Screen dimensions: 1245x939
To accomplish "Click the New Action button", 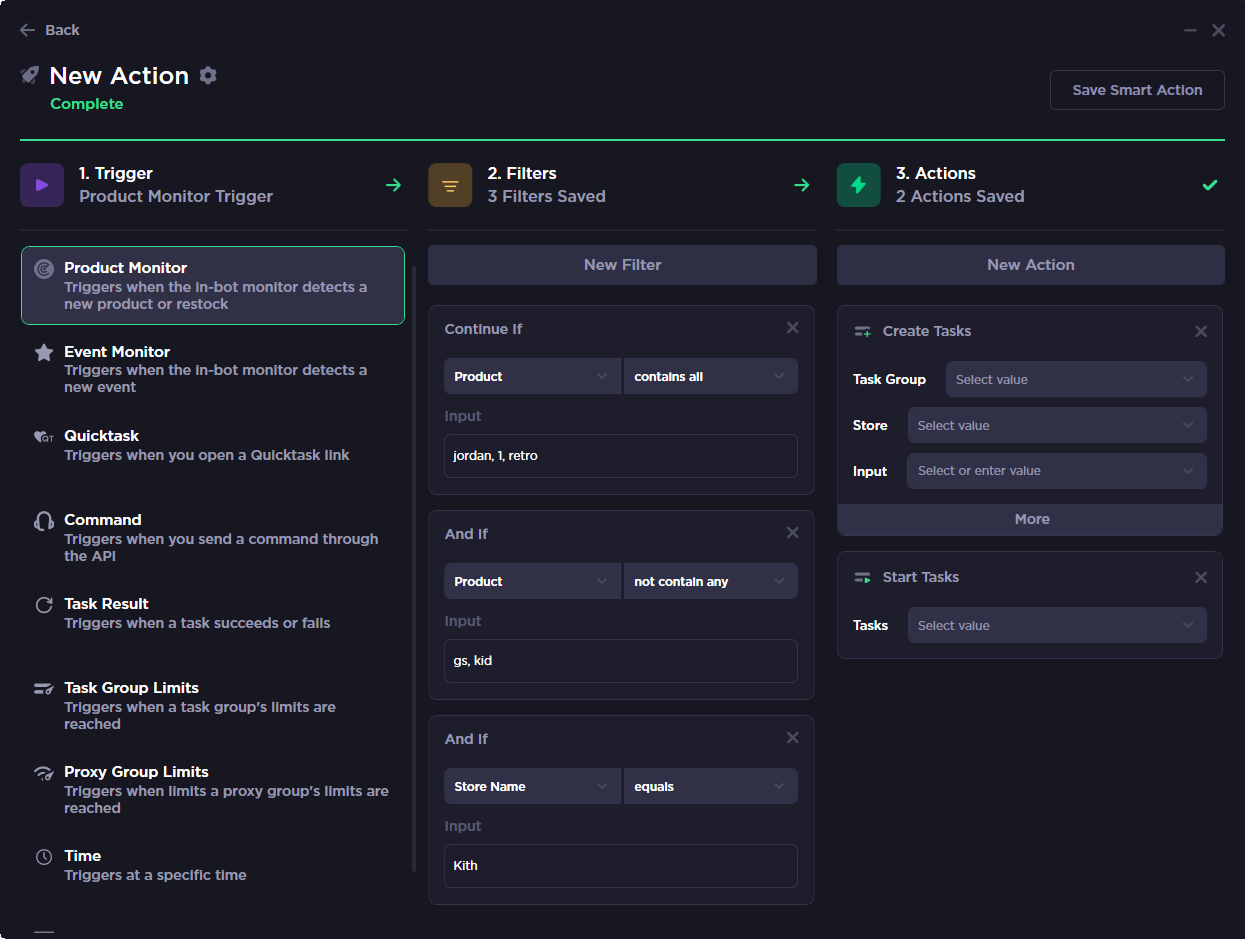I will [1030, 265].
